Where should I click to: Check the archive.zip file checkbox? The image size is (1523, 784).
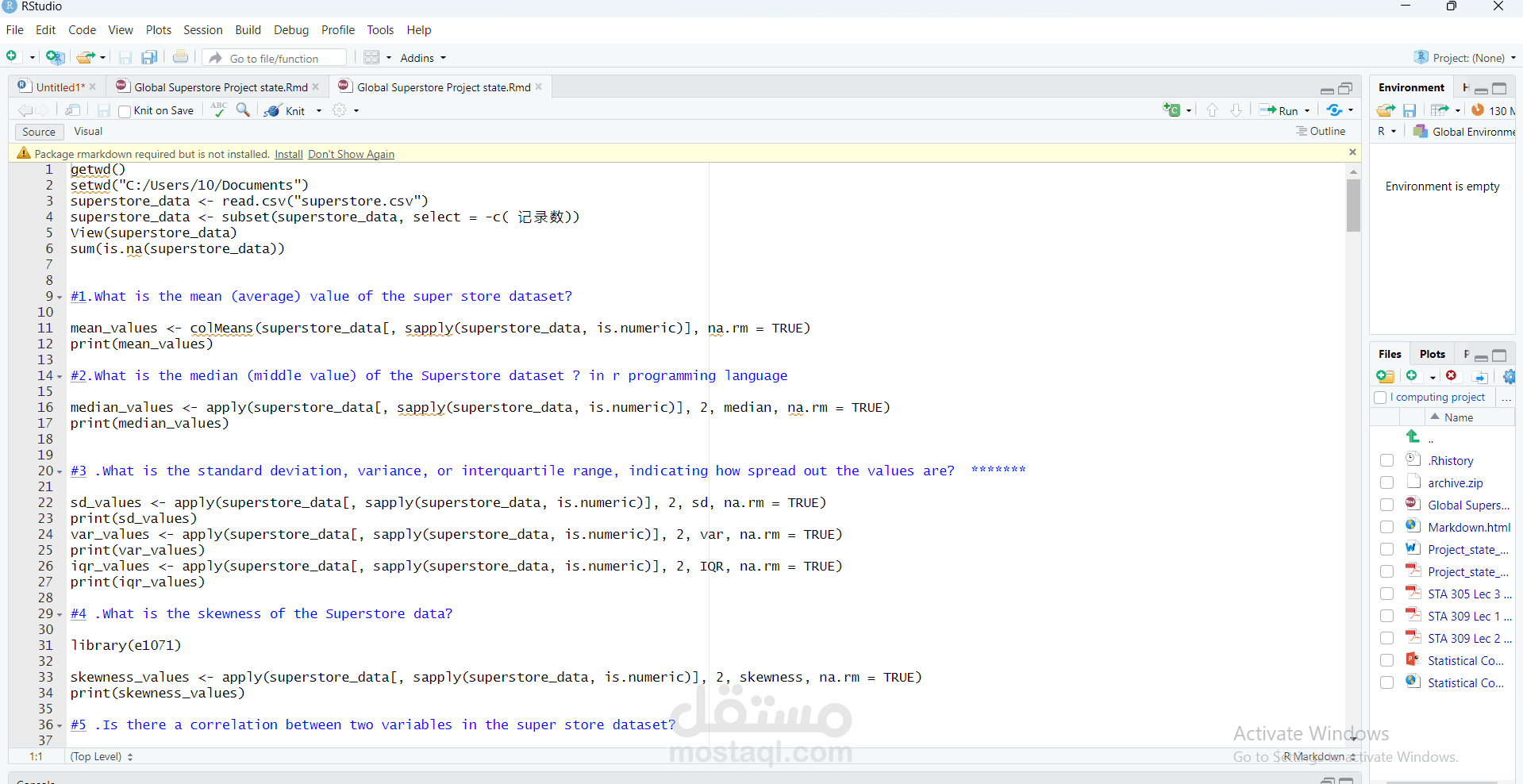[1386, 483]
